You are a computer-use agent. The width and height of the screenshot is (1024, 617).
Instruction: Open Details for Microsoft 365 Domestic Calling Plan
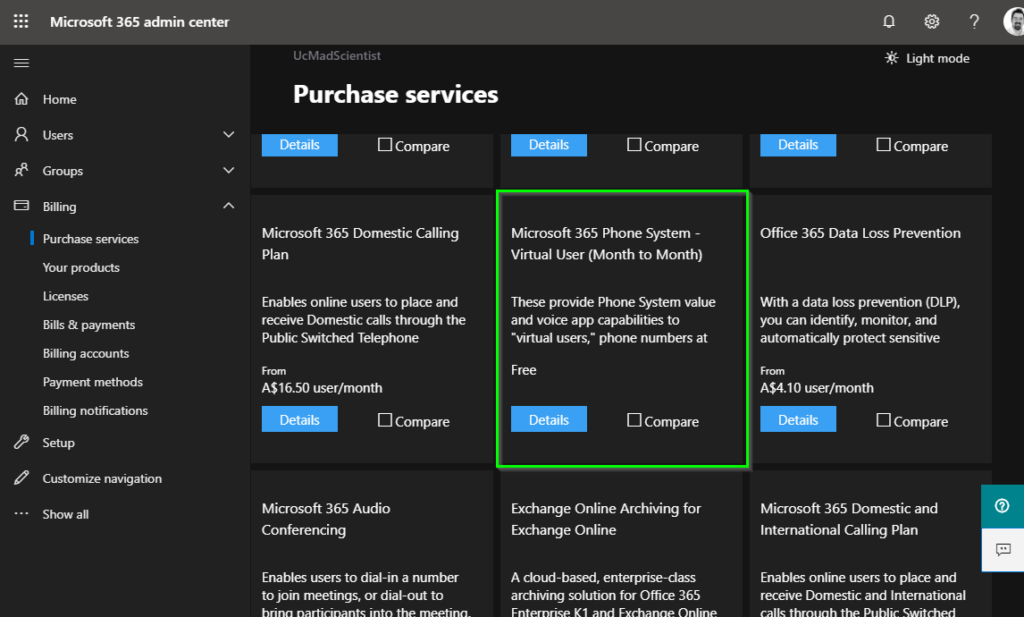[x=300, y=420]
